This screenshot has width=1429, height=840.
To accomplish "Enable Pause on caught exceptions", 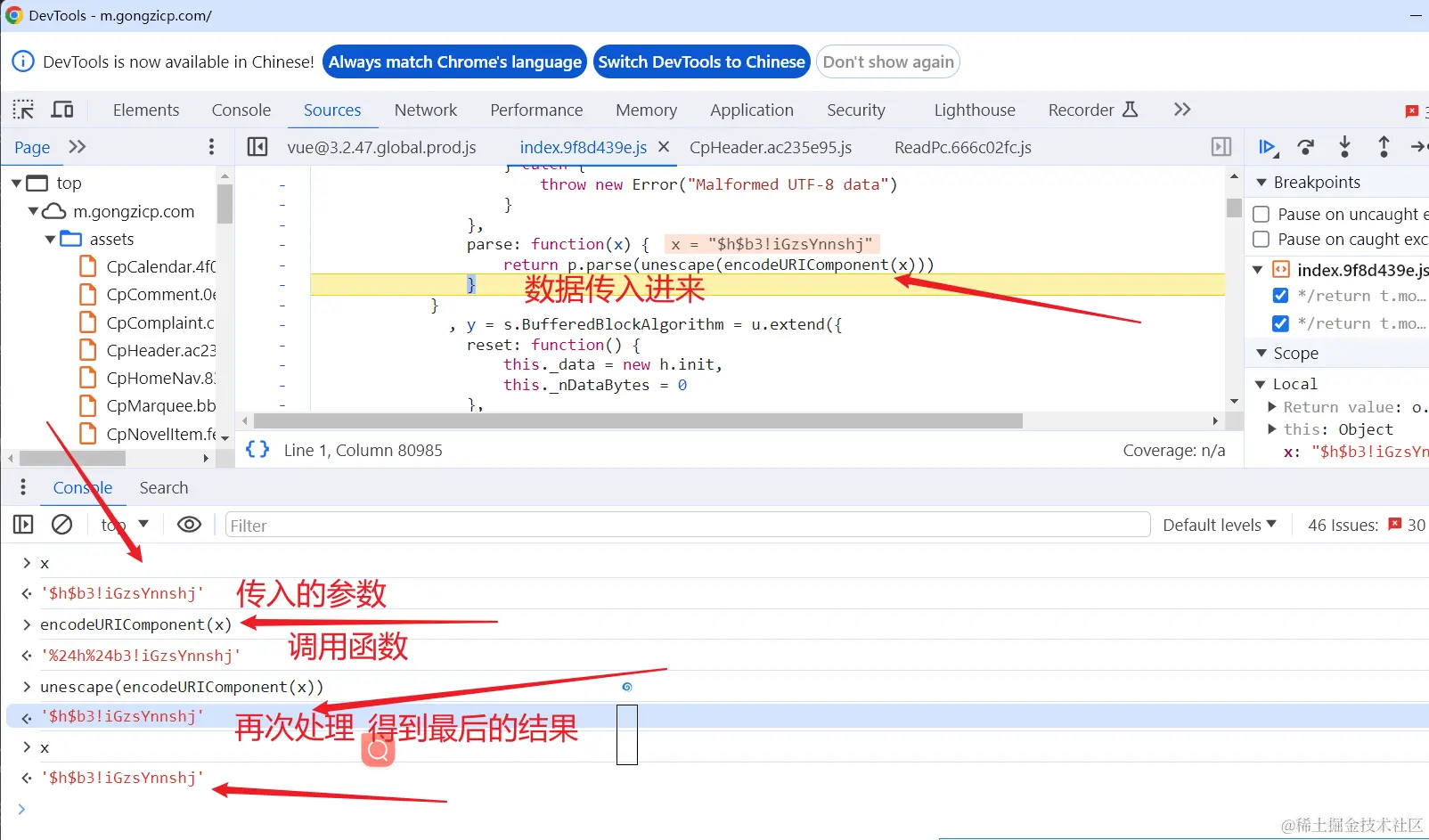I will [1262, 239].
